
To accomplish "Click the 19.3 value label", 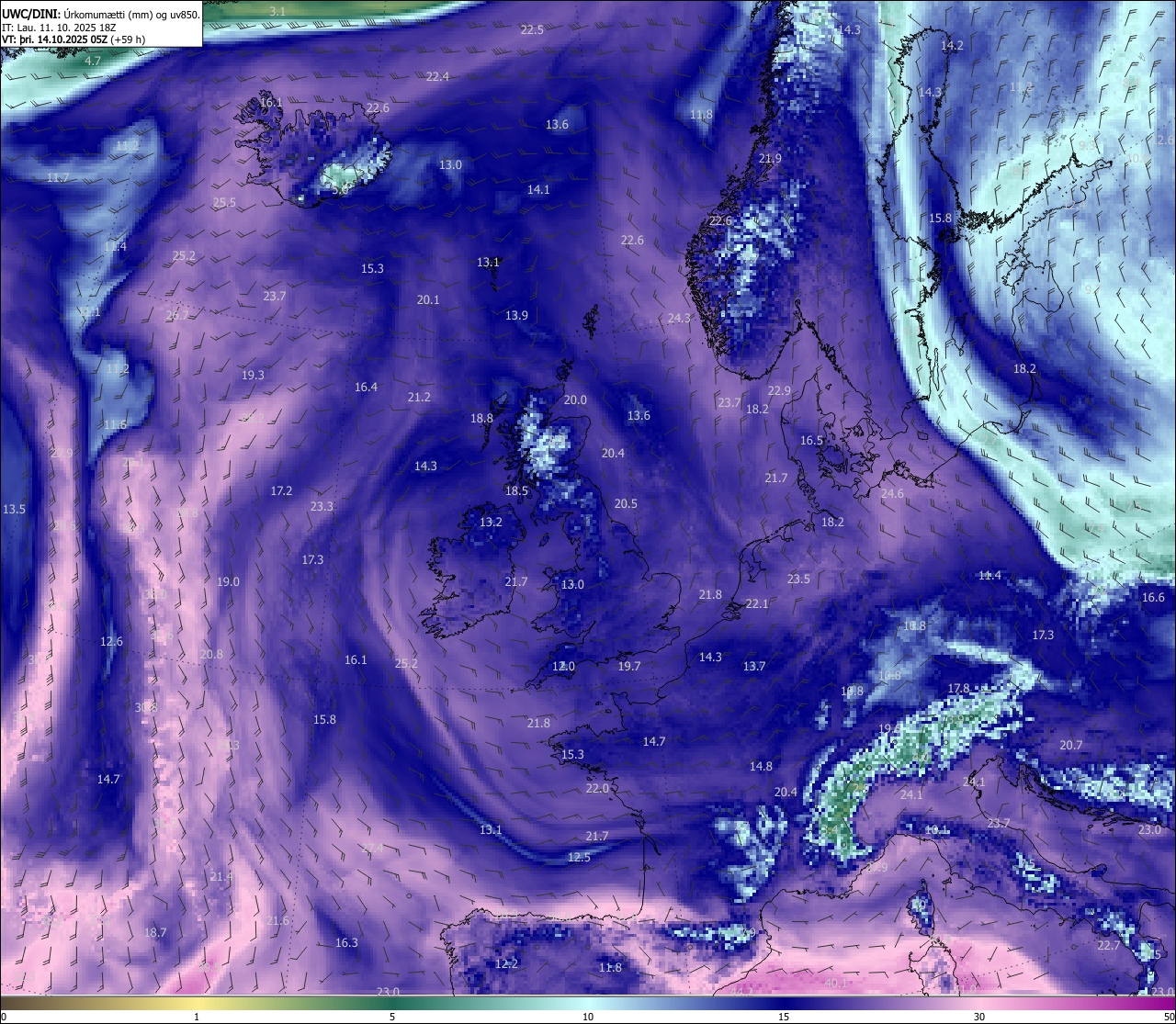I will [253, 376].
